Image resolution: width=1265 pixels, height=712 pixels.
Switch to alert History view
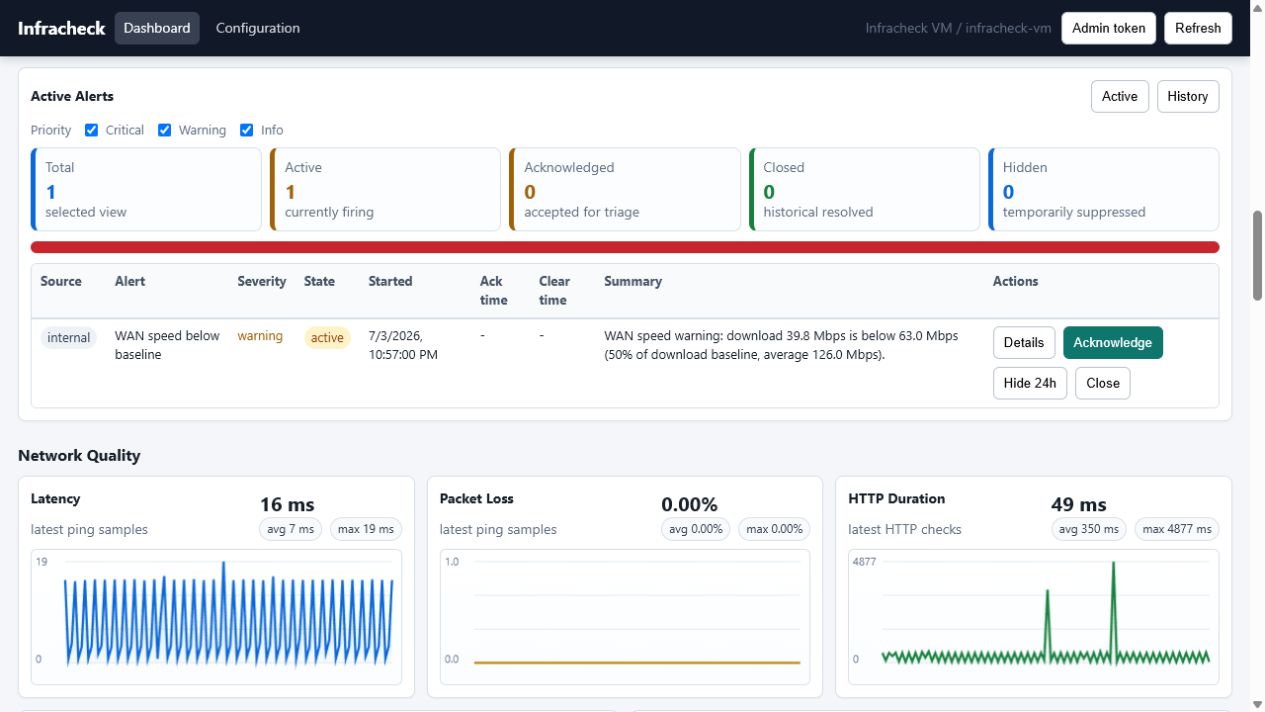tap(1188, 97)
